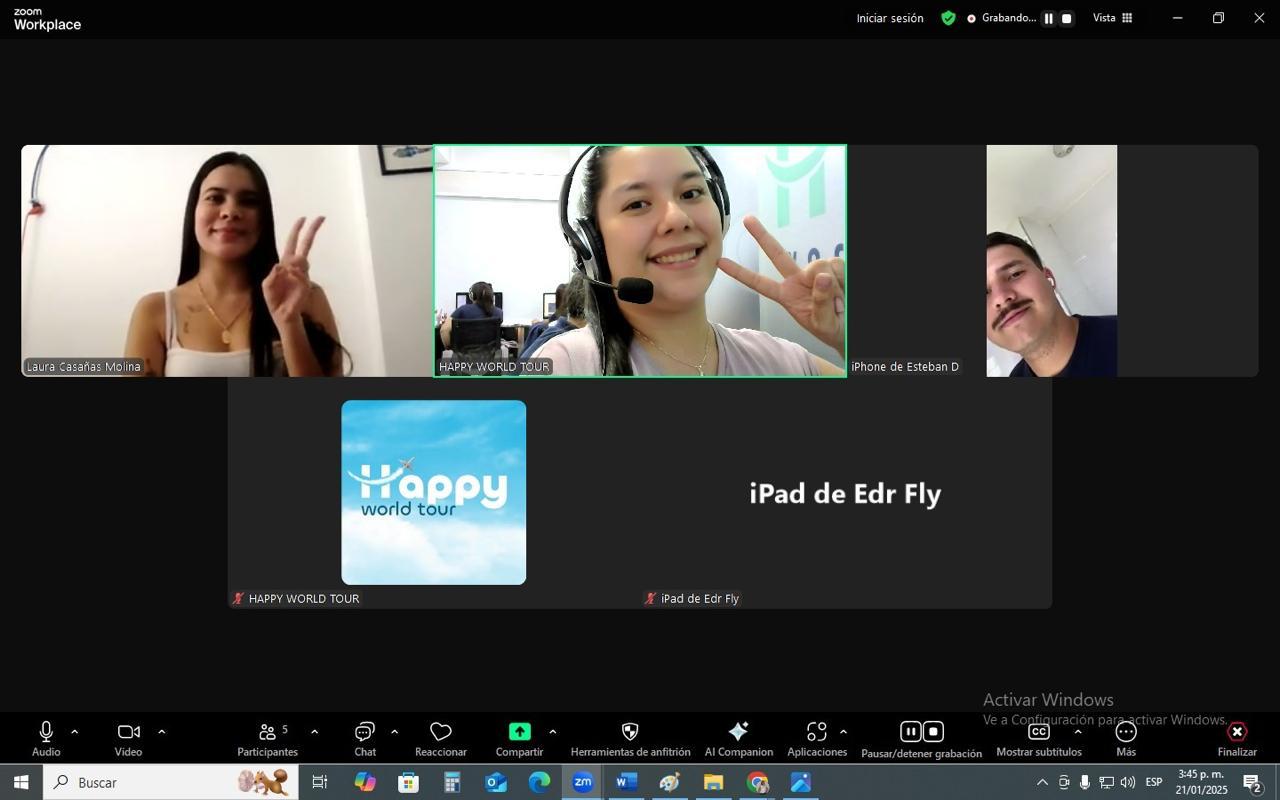Image resolution: width=1280 pixels, height=800 pixels.
Task: Expand the subtítulos options arrow
Action: pyautogui.click(x=1077, y=732)
